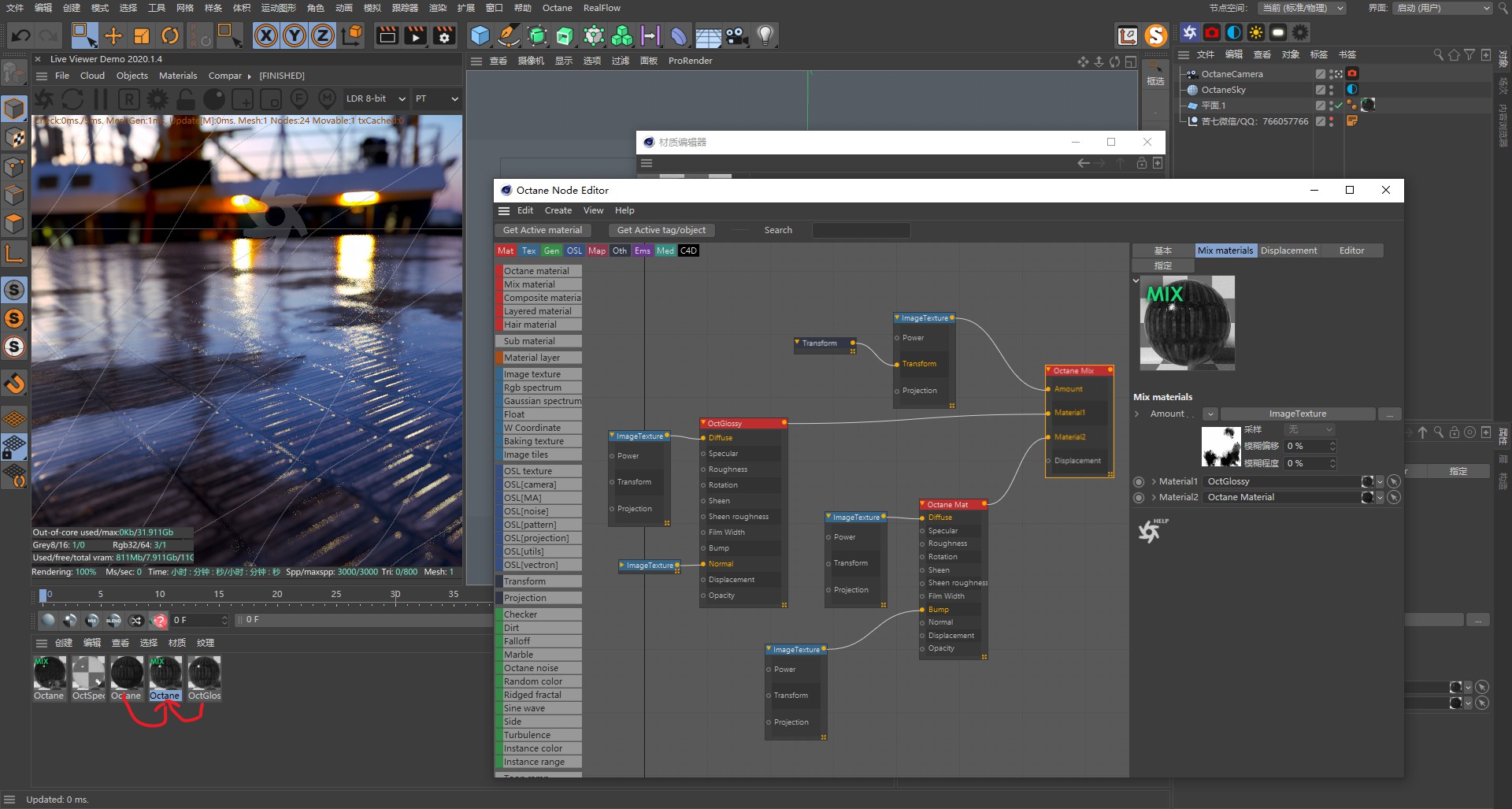Image resolution: width=1512 pixels, height=809 pixels.
Task: Click the red Octane Camera toolbar icon
Action: [x=1212, y=32]
